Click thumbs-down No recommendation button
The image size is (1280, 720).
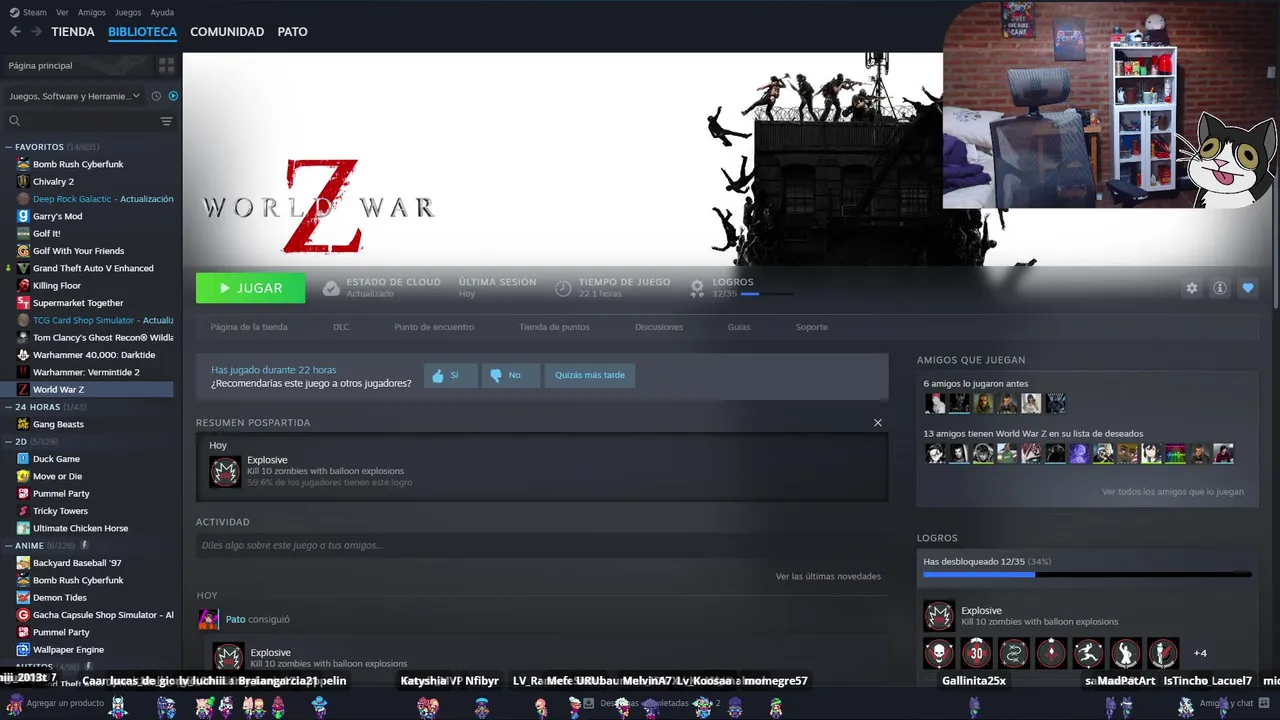click(509, 375)
